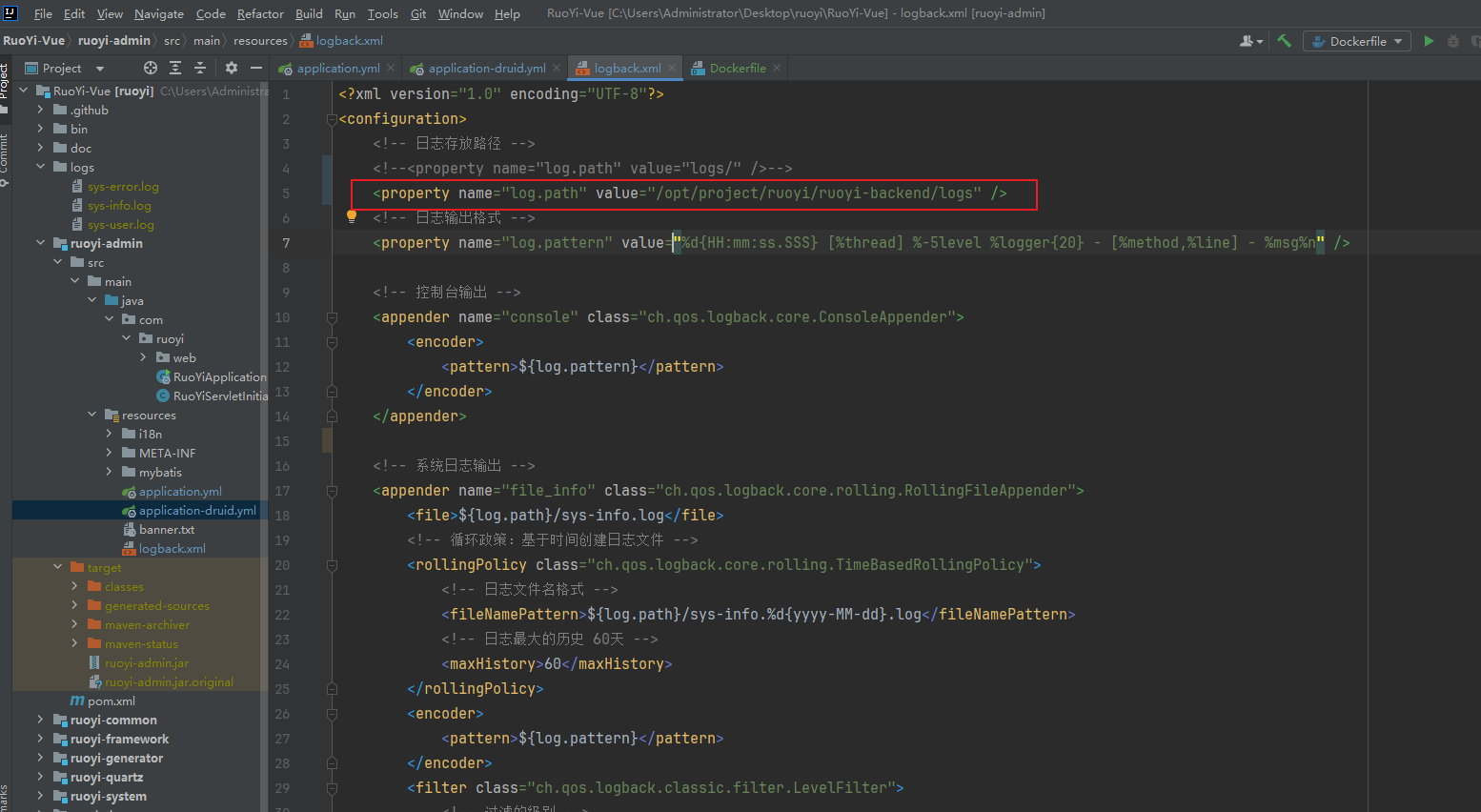Toggle the Bookmarks tool window

tap(9, 793)
